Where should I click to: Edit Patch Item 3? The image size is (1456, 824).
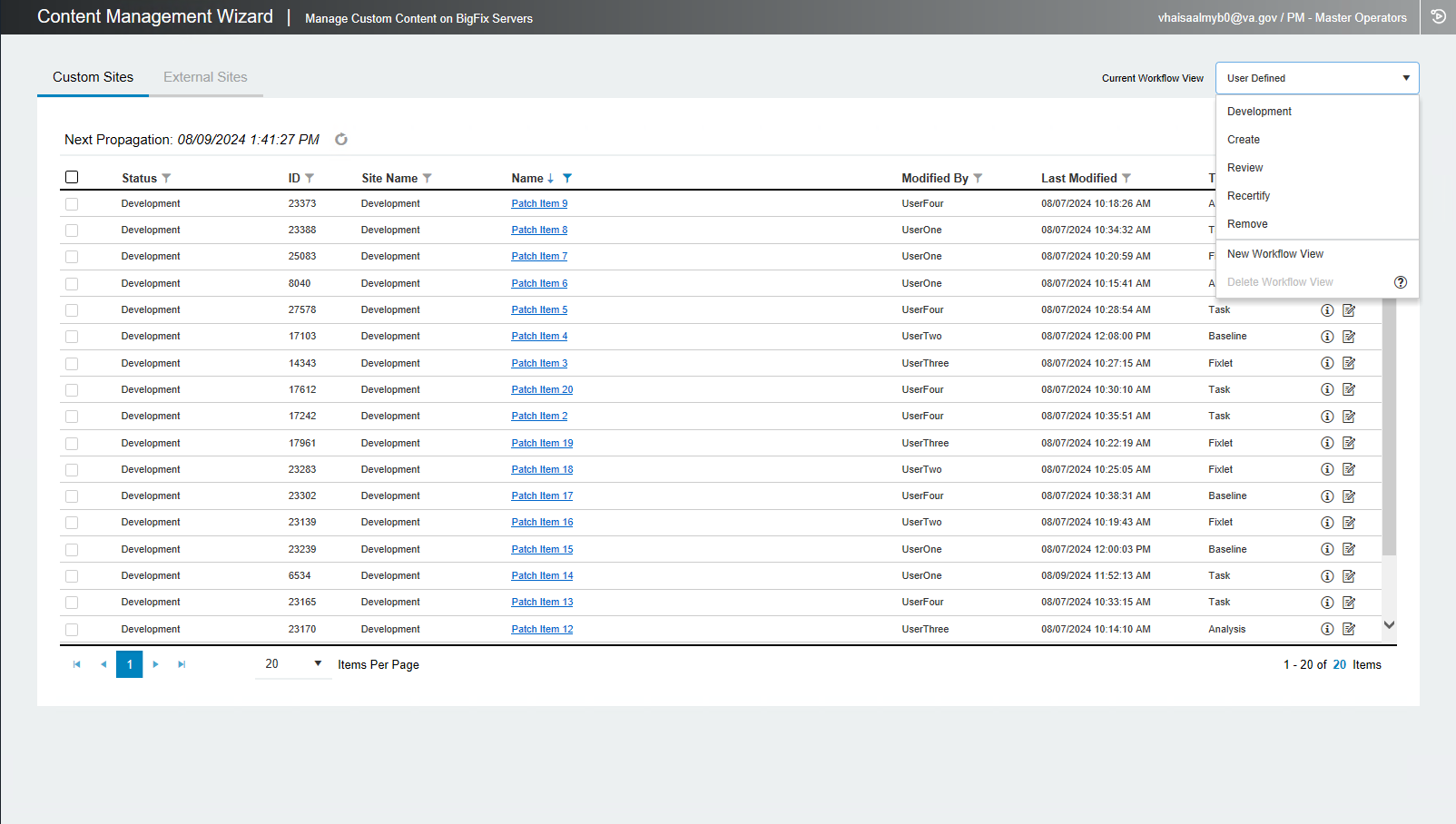coord(1349,363)
